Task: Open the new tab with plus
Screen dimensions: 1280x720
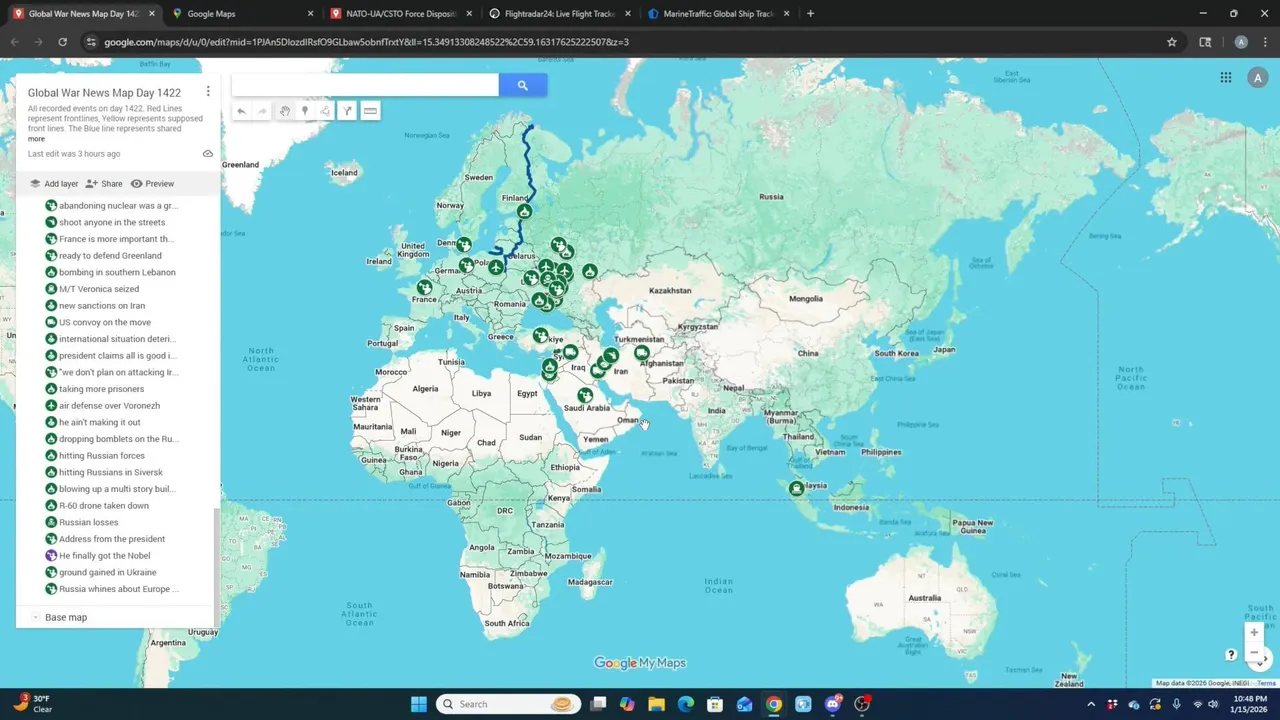Action: point(810,14)
